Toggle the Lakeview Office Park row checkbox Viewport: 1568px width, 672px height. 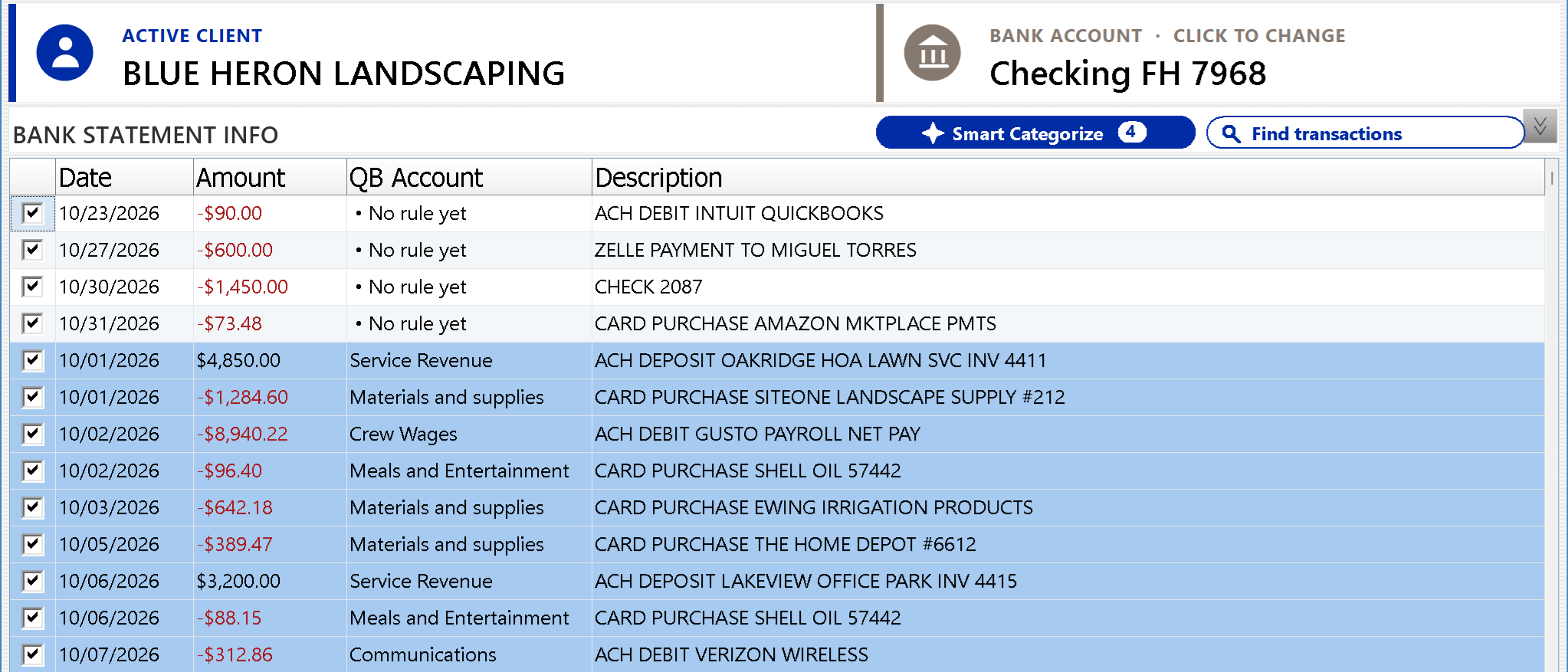tap(32, 581)
